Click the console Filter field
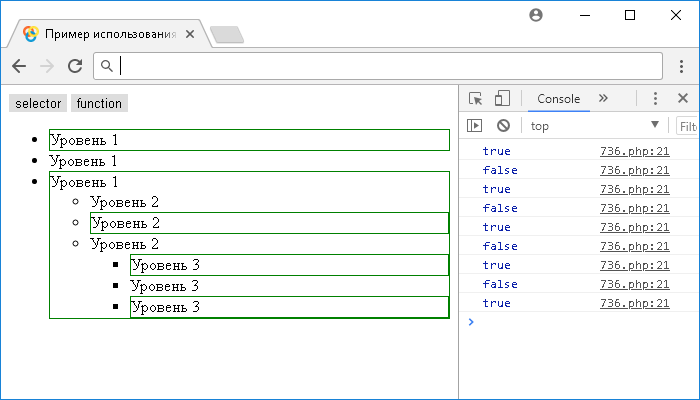Screen dimensions: 700x400 (688, 126)
